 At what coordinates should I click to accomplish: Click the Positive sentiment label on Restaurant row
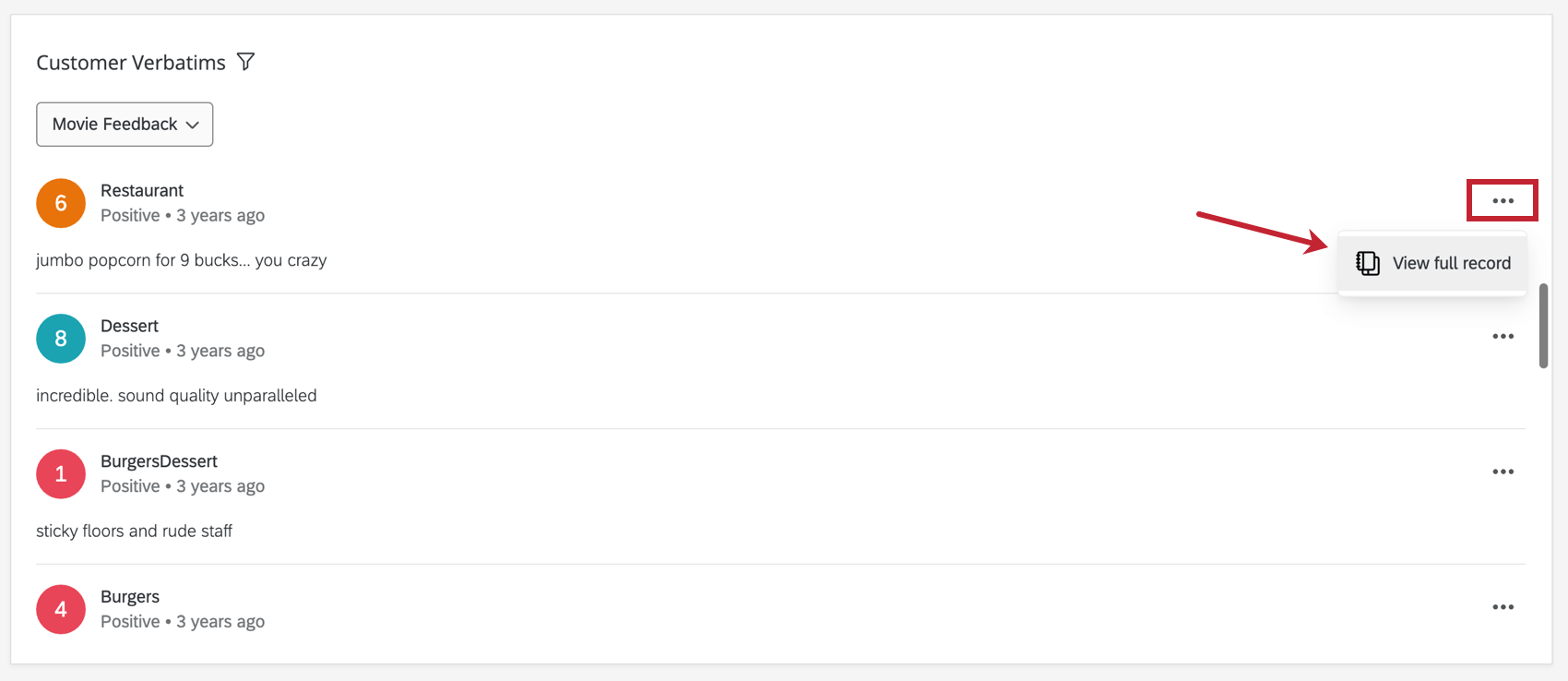click(130, 214)
